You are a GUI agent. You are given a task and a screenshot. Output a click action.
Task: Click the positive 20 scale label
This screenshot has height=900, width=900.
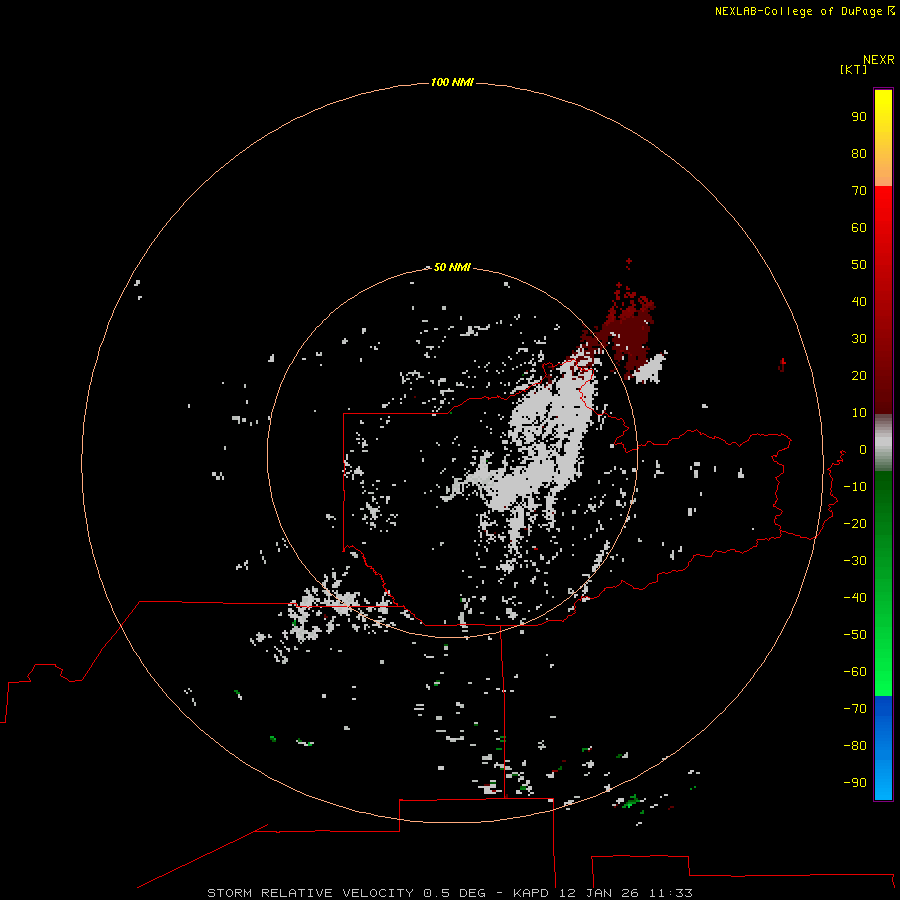859,376
